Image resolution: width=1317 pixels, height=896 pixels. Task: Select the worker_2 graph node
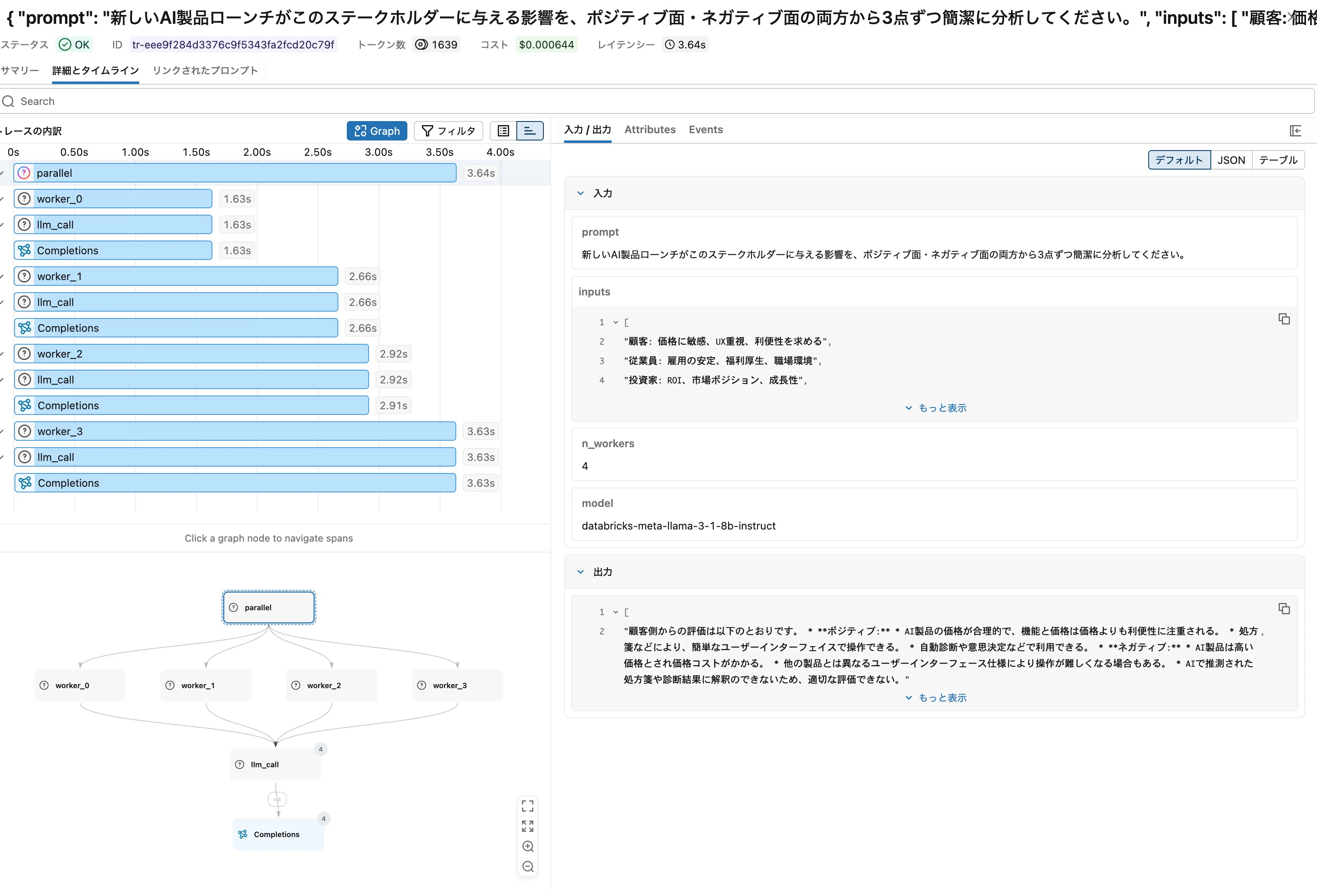[331, 686]
